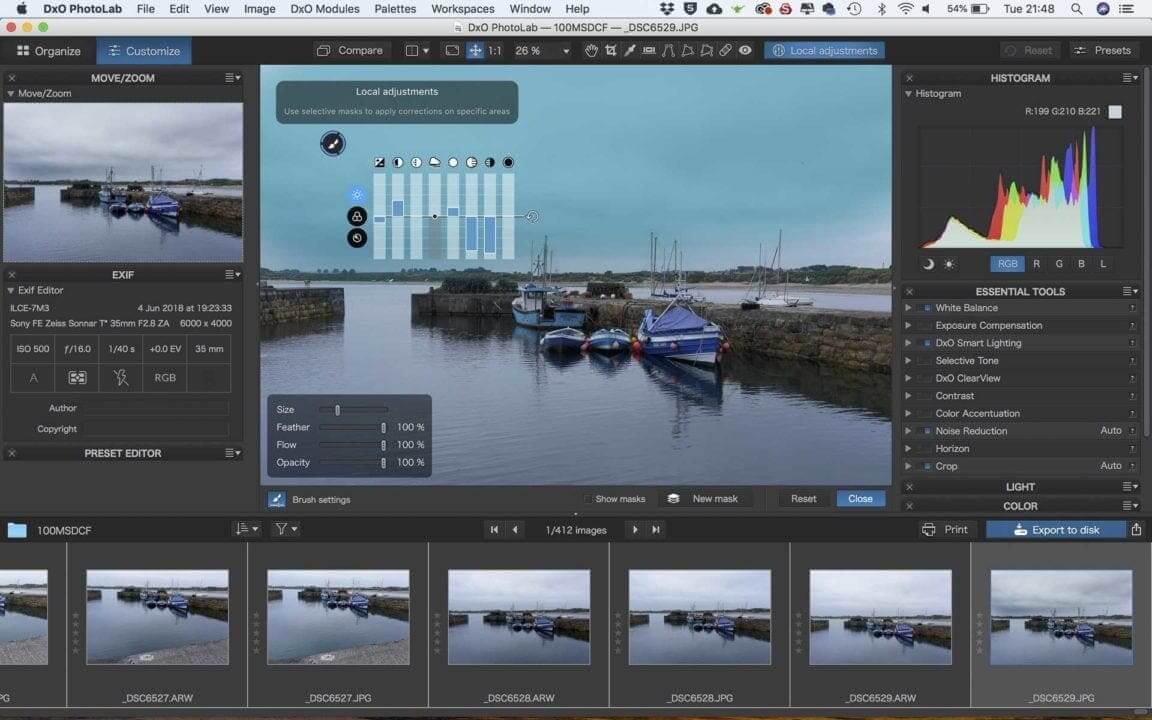This screenshot has height=720, width=1152.
Task: Open Essential Tools palette menu
Action: pos(1128,292)
